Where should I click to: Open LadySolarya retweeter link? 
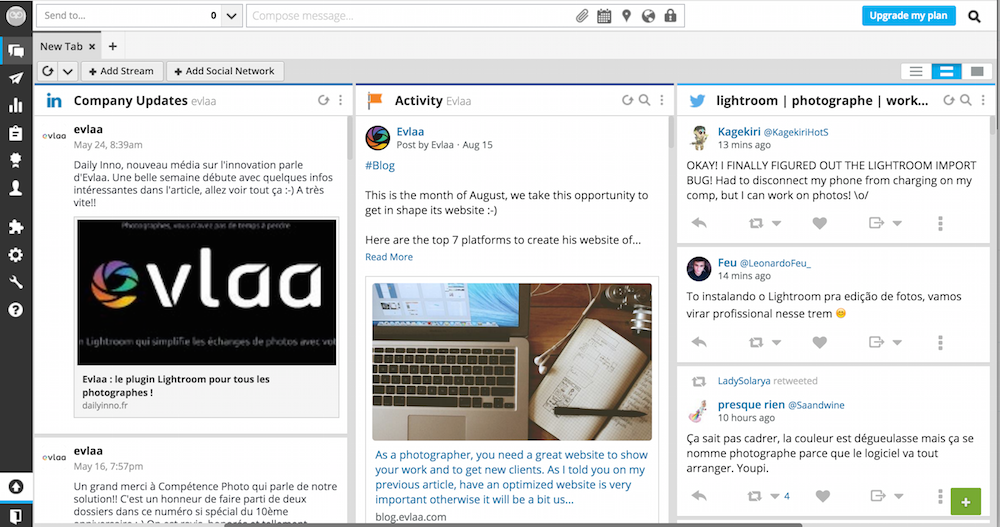pos(744,381)
